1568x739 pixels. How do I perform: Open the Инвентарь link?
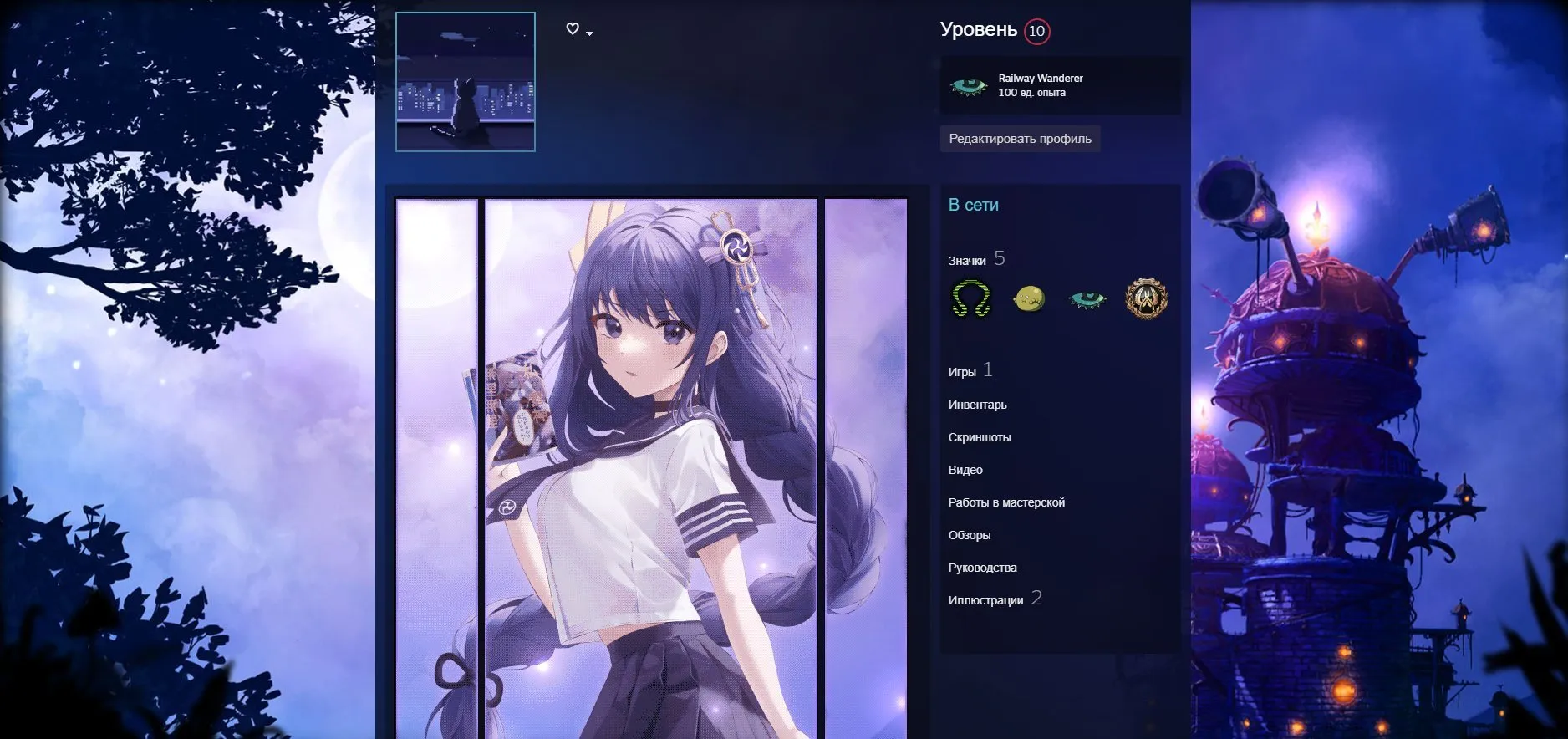pos(977,405)
